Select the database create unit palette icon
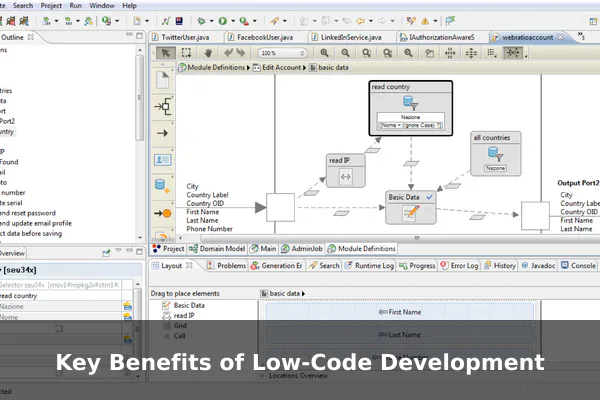The image size is (600, 400). [x=163, y=186]
